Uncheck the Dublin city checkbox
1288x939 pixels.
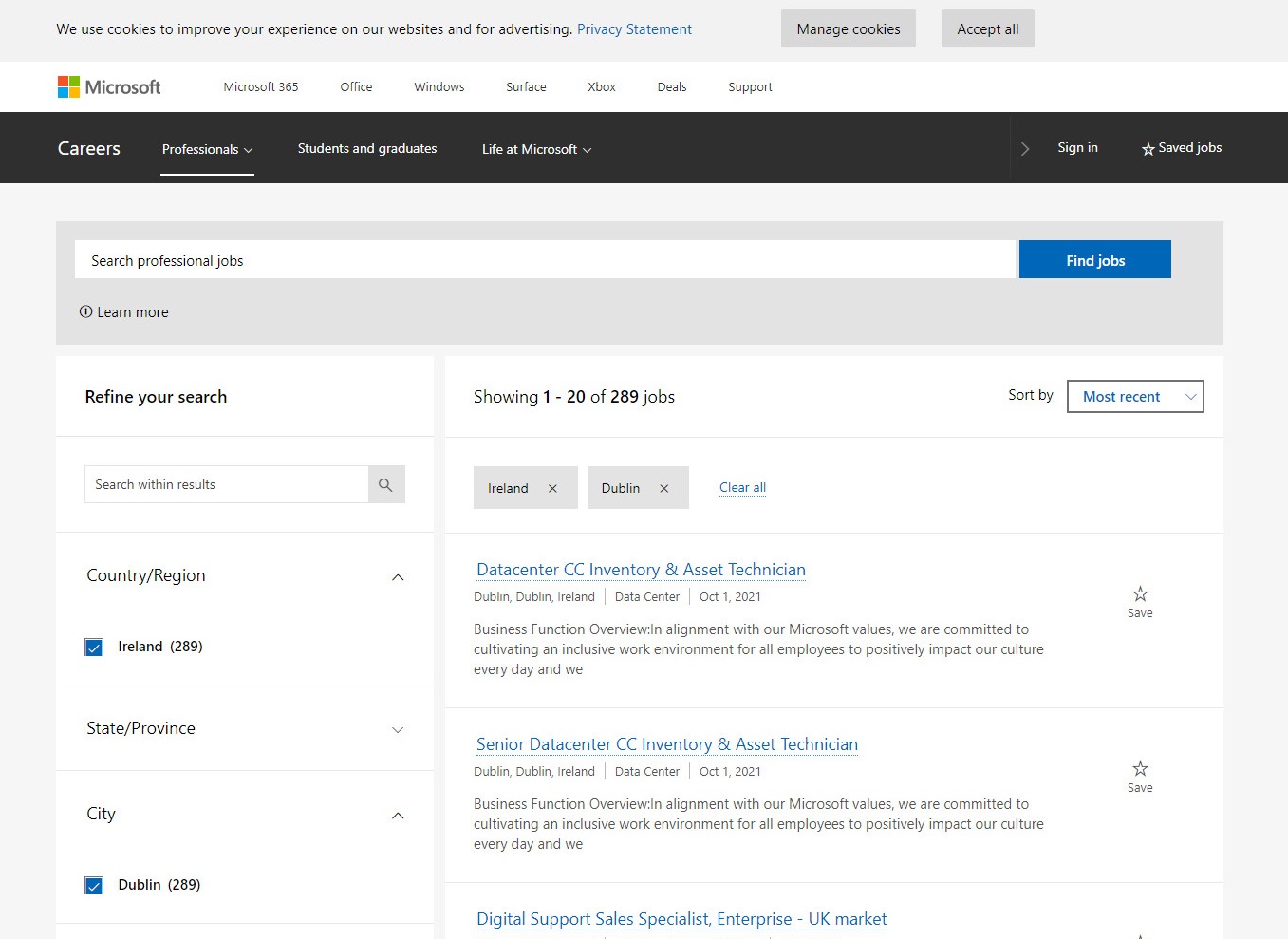coord(95,886)
